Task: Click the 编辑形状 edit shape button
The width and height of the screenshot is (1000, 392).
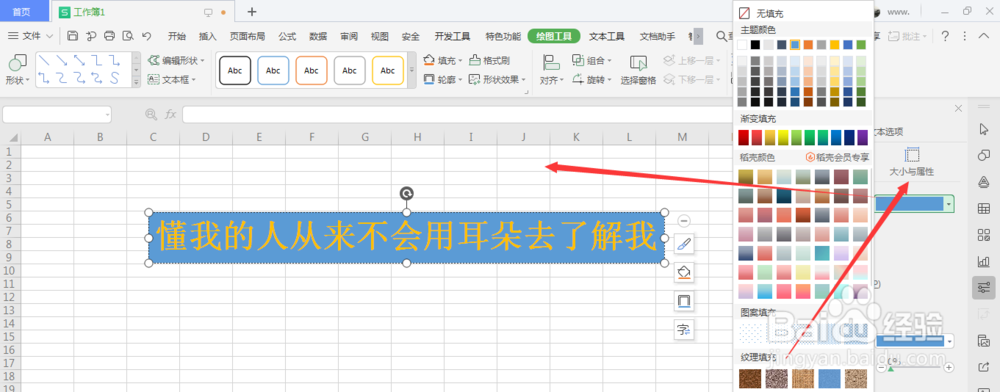Action: (176, 61)
